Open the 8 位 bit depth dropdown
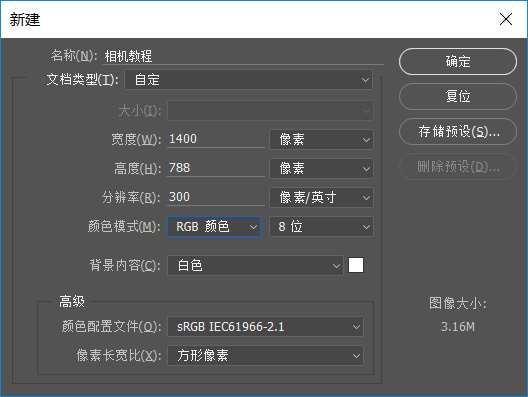Screen dimensions: 528x397 point(322,227)
